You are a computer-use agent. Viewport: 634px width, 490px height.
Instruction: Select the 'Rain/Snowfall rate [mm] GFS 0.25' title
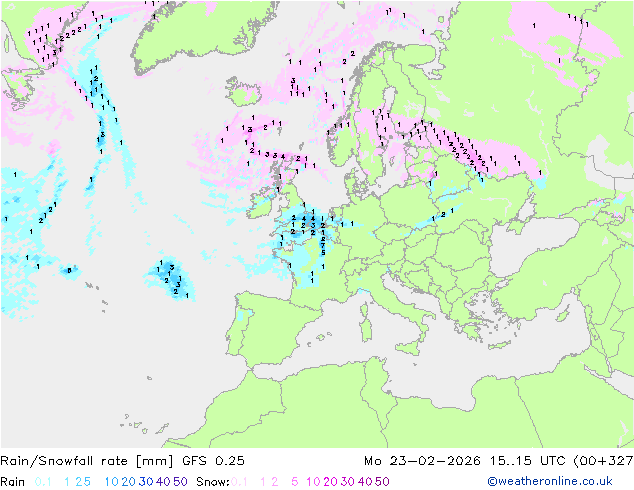(123, 461)
